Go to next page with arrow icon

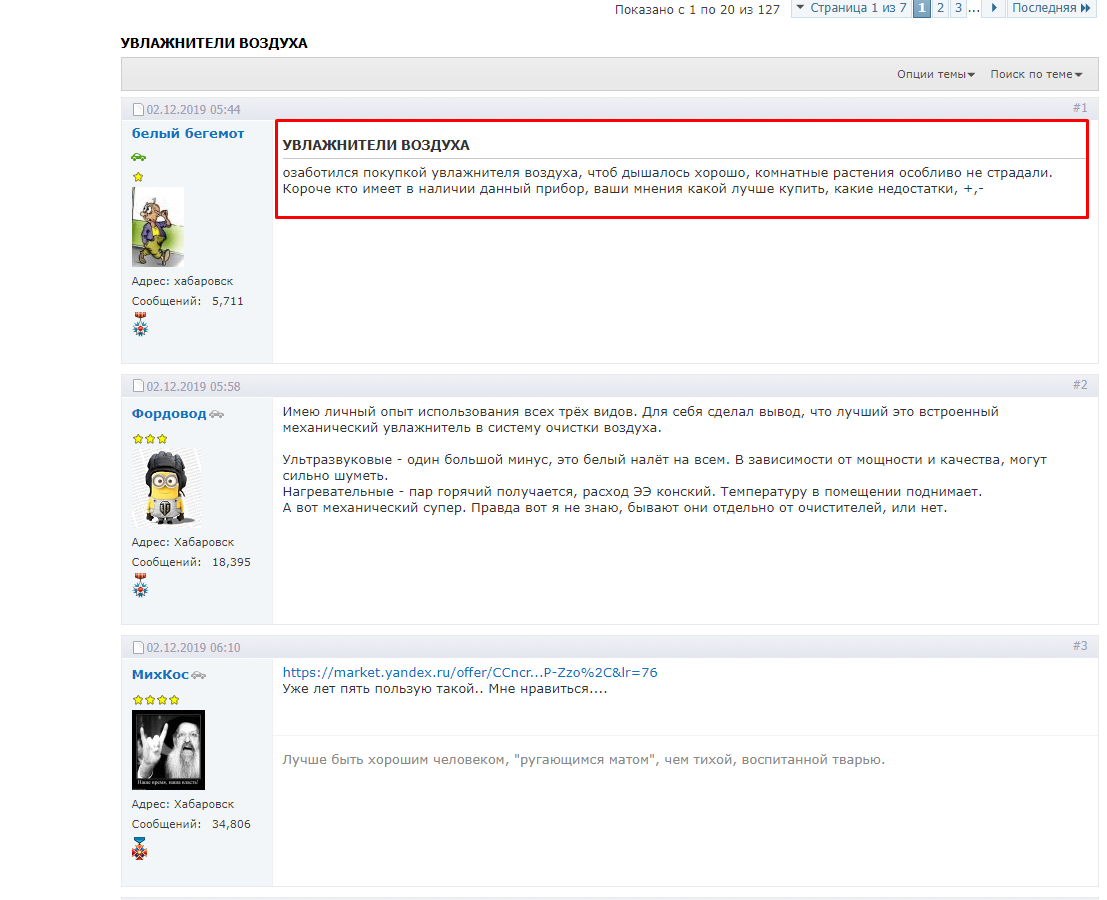click(993, 8)
